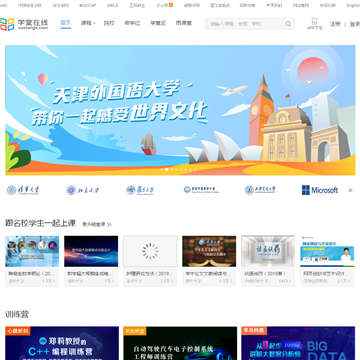Open the Microsoft partner logo
360x360 pixels.
(x=320, y=190)
